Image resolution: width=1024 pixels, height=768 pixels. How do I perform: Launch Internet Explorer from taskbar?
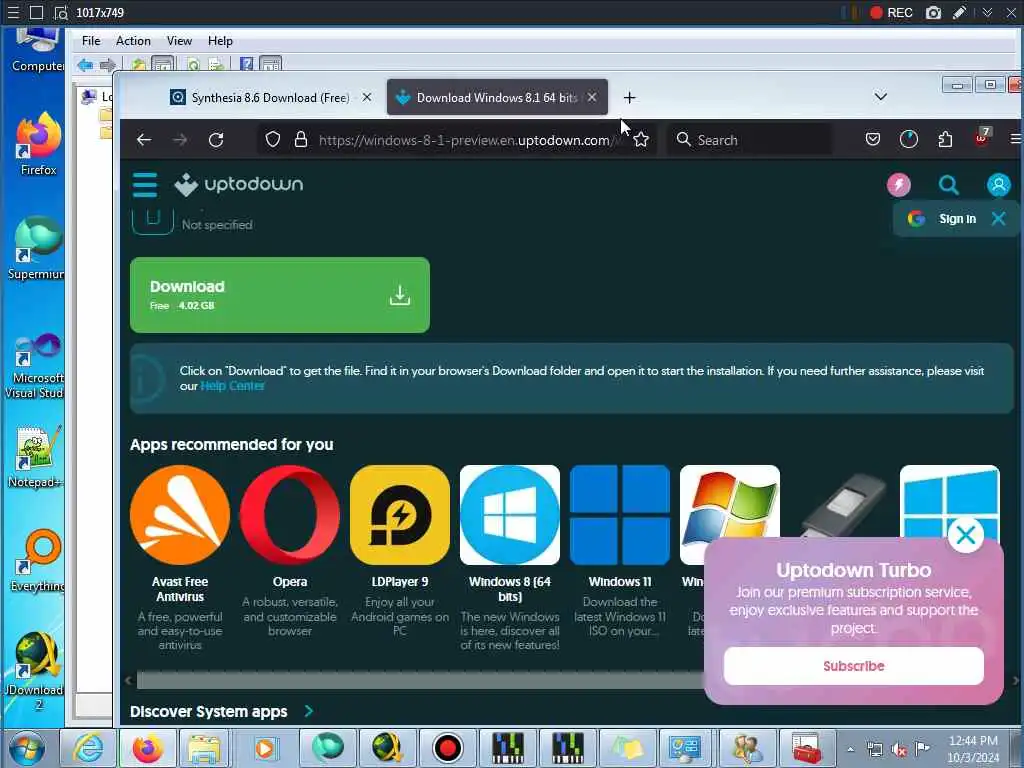click(x=88, y=748)
